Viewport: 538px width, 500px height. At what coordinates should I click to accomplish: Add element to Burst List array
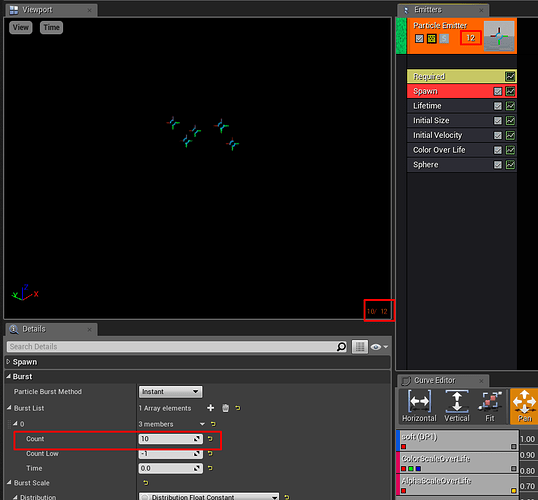pyautogui.click(x=211, y=408)
